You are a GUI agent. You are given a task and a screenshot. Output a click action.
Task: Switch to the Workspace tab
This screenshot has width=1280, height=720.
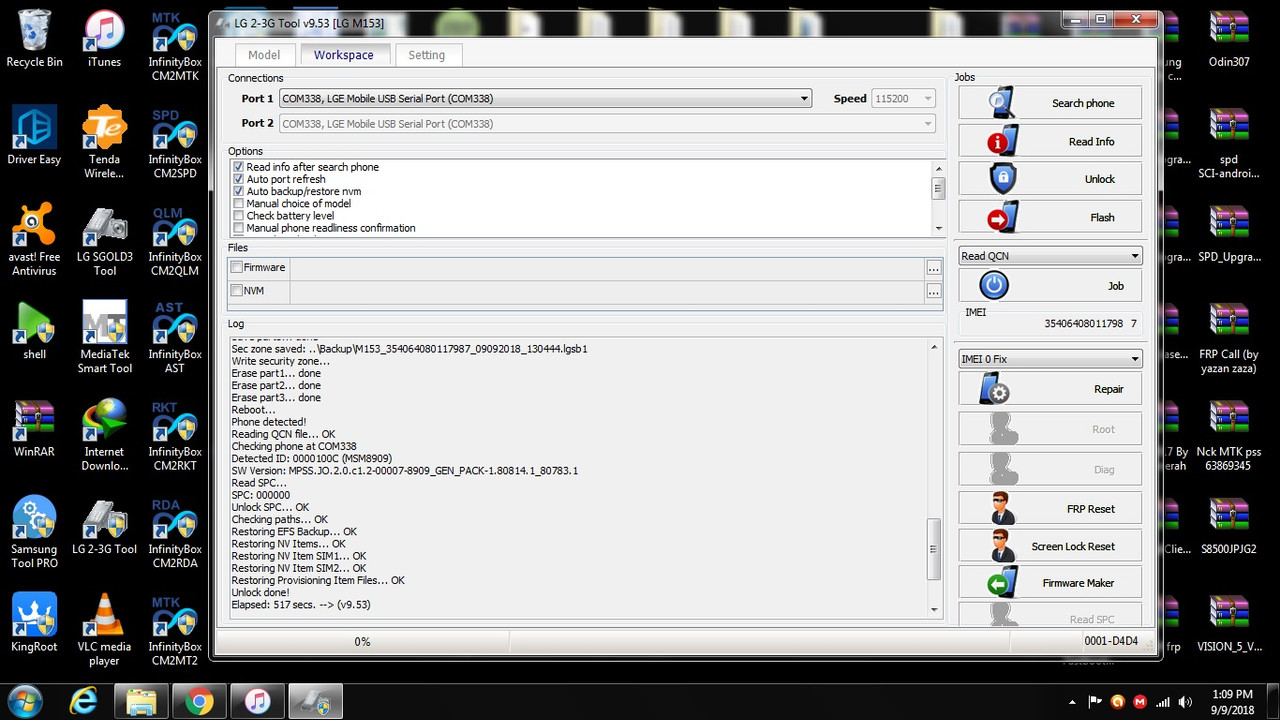(x=343, y=55)
